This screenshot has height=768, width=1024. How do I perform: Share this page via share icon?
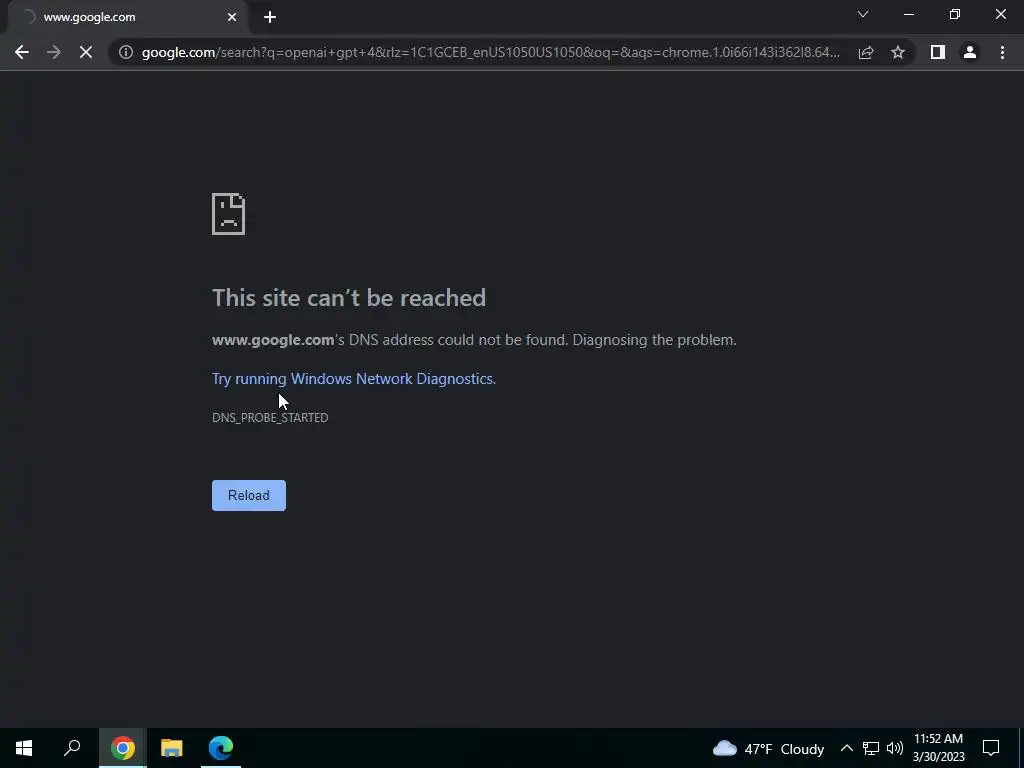click(x=866, y=52)
